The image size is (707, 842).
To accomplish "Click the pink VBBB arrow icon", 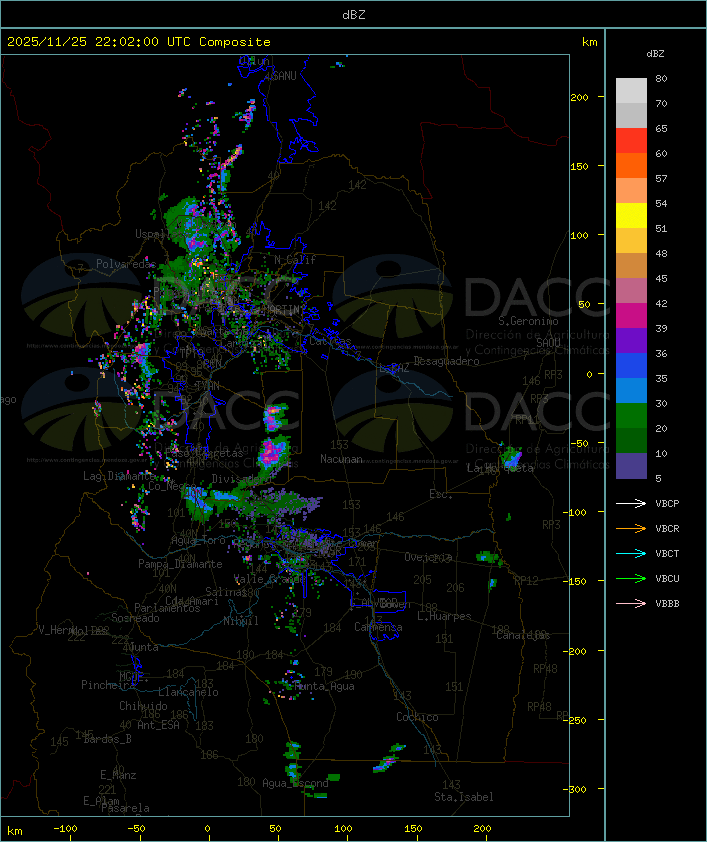I will pyautogui.click(x=631, y=604).
